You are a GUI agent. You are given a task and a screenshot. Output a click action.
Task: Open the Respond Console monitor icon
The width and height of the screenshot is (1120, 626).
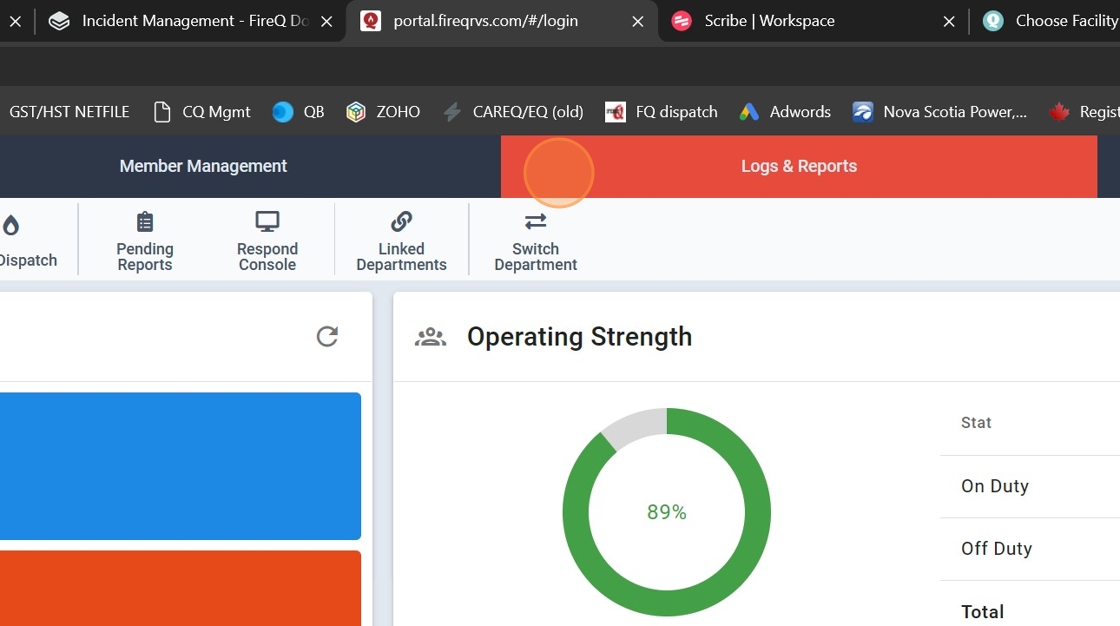pyautogui.click(x=267, y=222)
